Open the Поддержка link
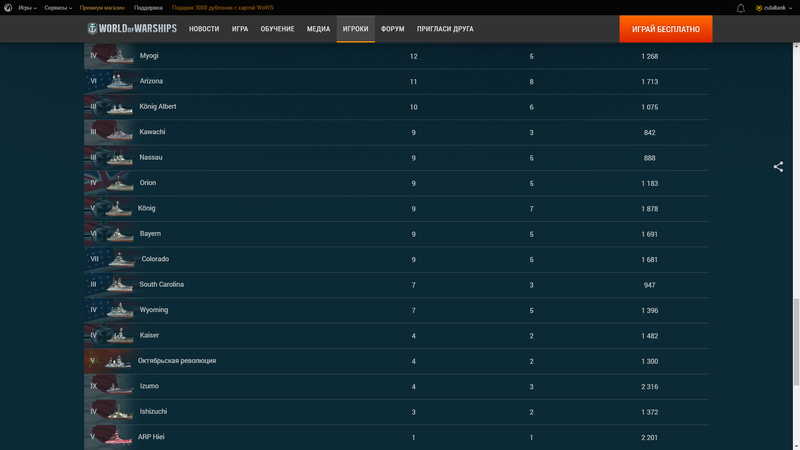Viewport: 800px width, 450px height. [x=148, y=8]
